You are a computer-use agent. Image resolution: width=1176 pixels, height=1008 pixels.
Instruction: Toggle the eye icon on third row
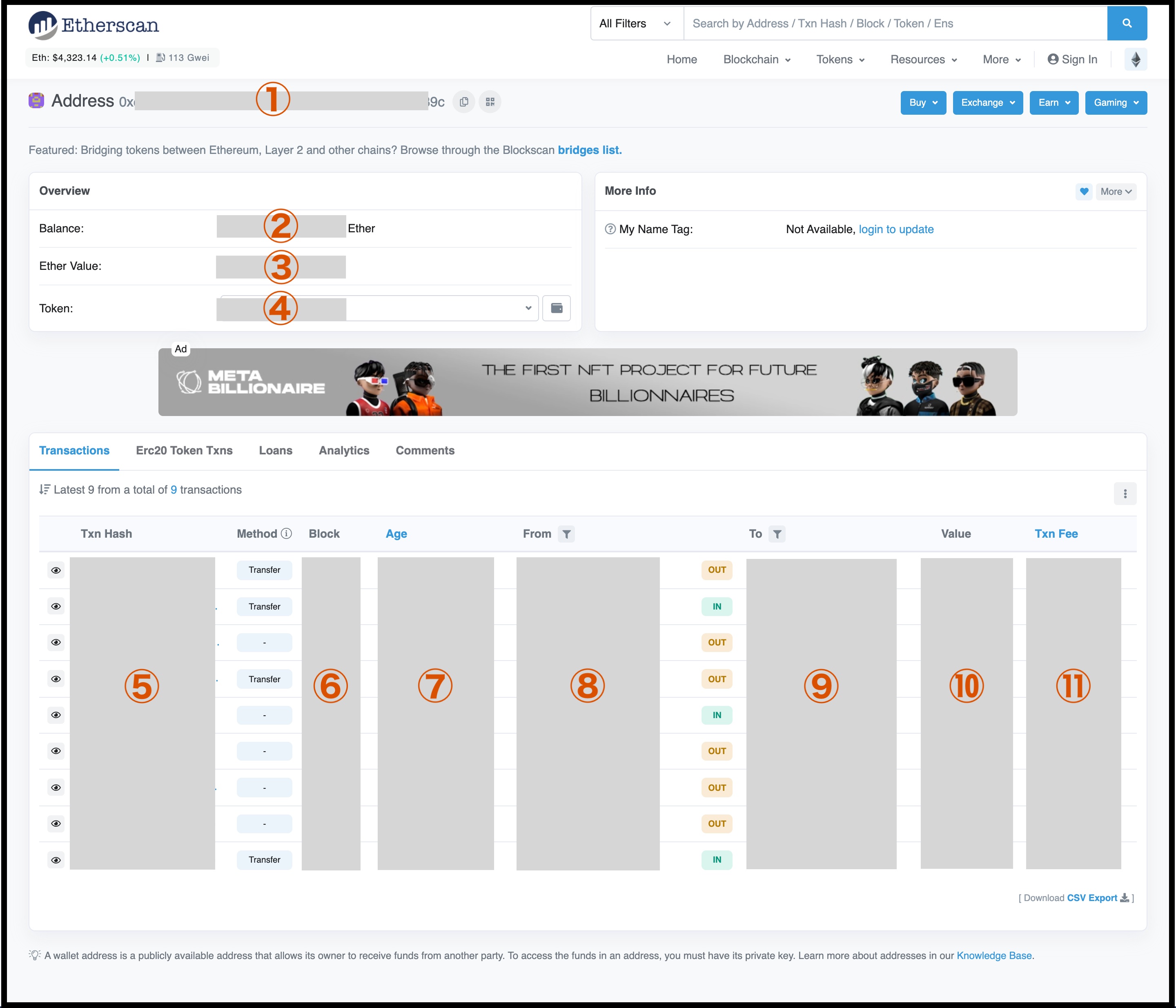click(56, 642)
